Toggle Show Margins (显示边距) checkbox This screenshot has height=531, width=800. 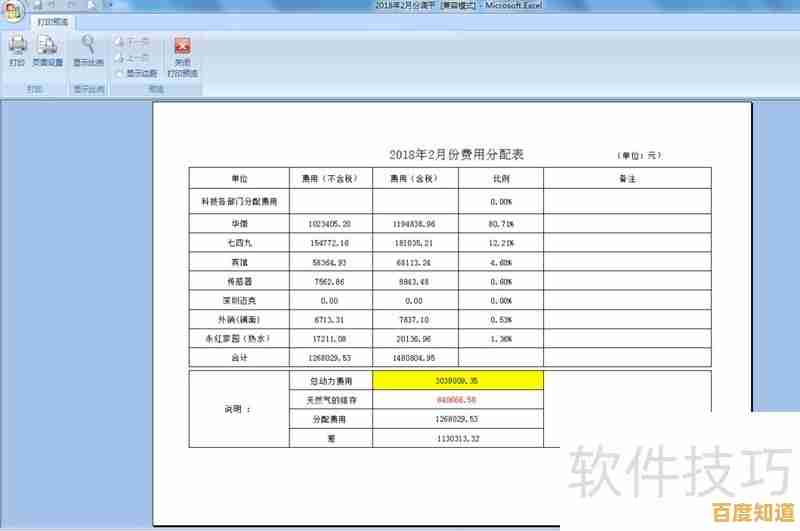pos(120,73)
